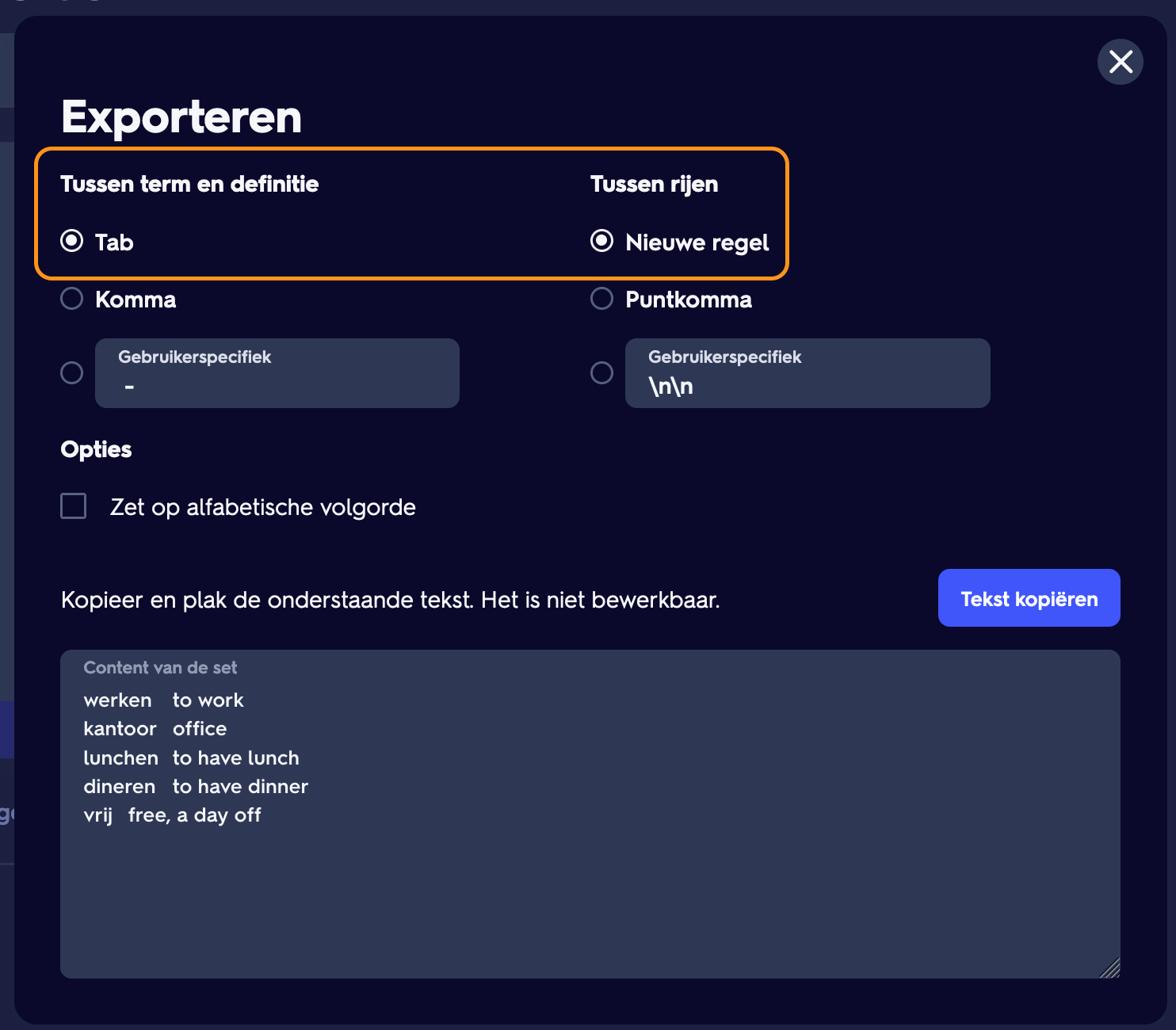The width and height of the screenshot is (1176, 1030).
Task: Select Puntkomma between rows
Action: pyautogui.click(x=602, y=299)
